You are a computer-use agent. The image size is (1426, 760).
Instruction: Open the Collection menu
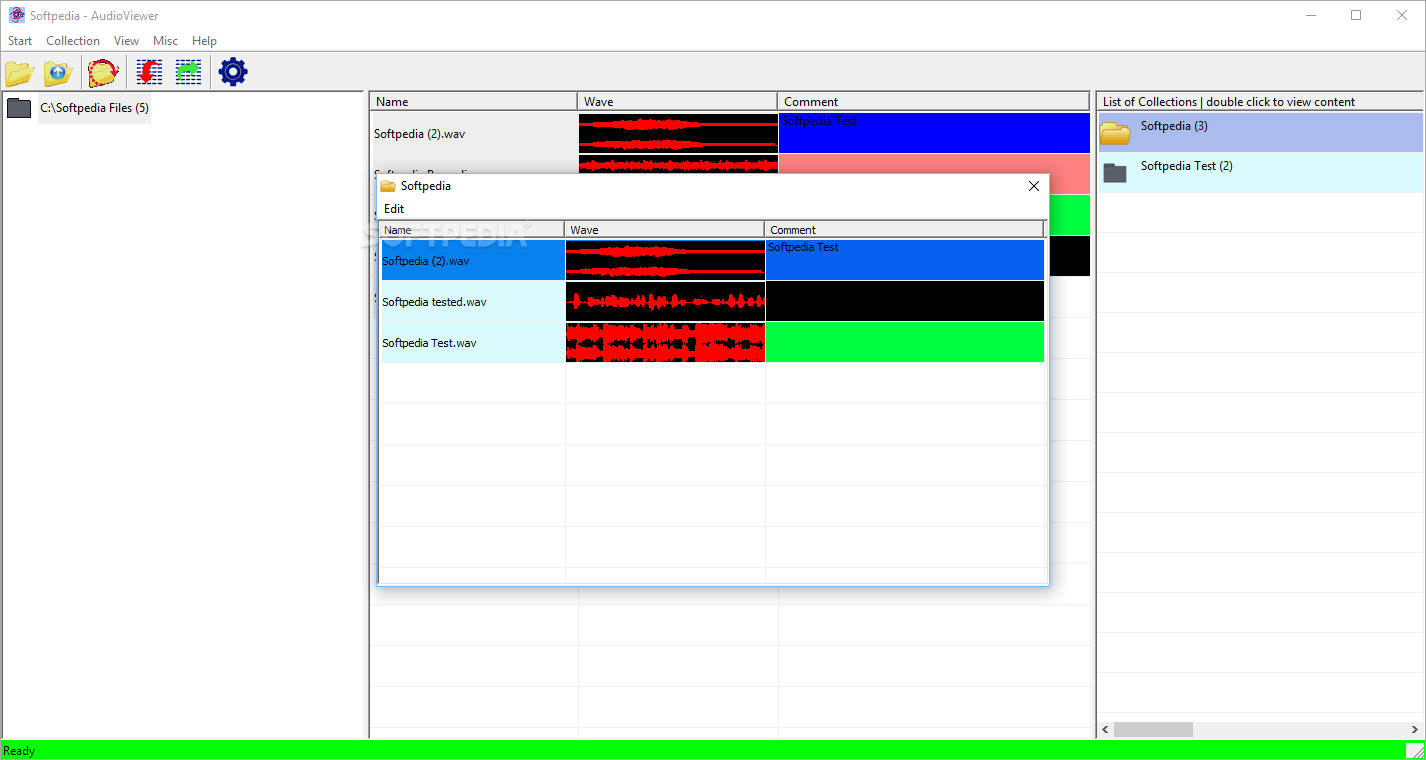pos(72,40)
